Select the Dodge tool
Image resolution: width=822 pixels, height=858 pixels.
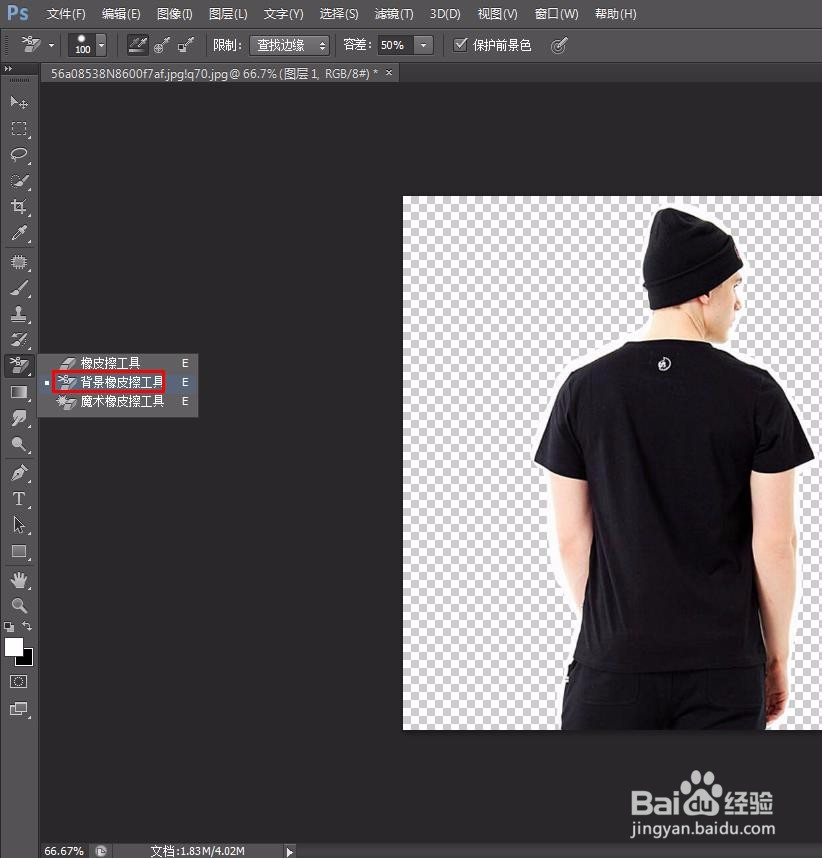(x=19, y=444)
